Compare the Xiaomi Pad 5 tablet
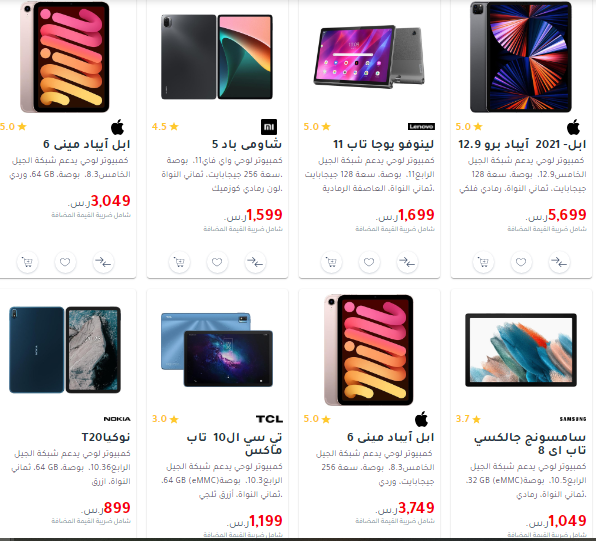Viewport: 596px width, 541px height. [255, 262]
